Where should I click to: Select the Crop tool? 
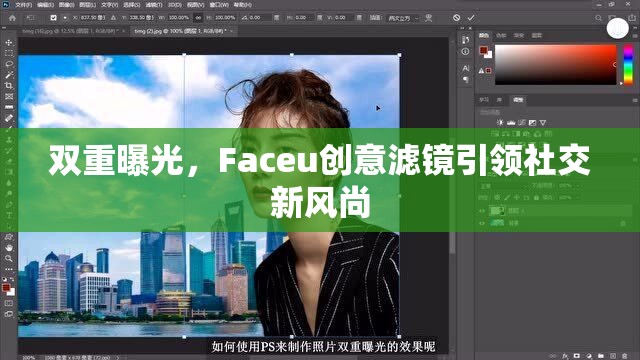coord(9,86)
